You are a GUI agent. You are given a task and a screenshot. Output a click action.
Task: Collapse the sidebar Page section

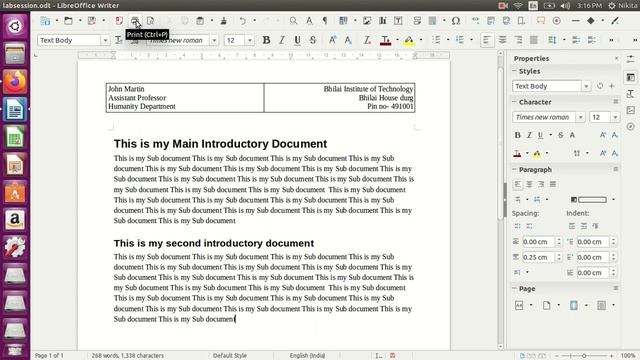(x=514, y=288)
